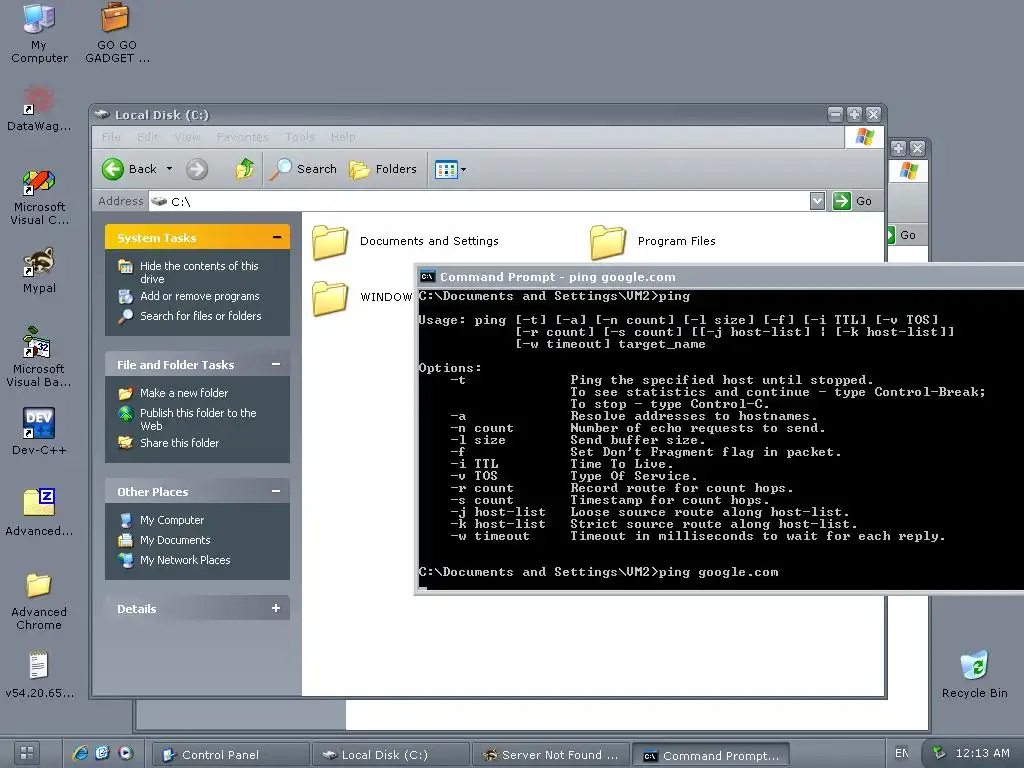
Task: Click Share this folder
Action: click(179, 443)
